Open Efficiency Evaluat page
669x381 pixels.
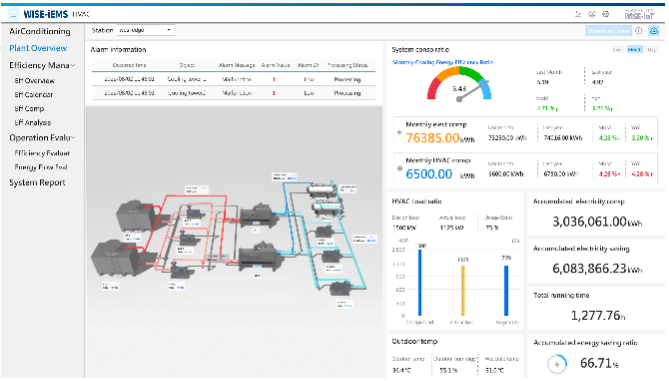click(42, 153)
